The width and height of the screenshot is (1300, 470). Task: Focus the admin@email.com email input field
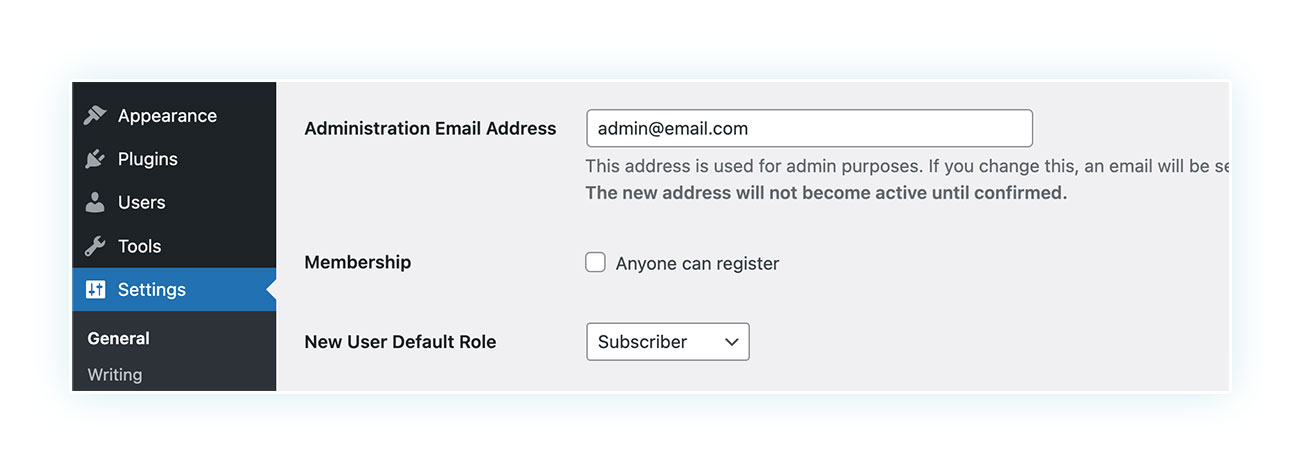point(809,128)
